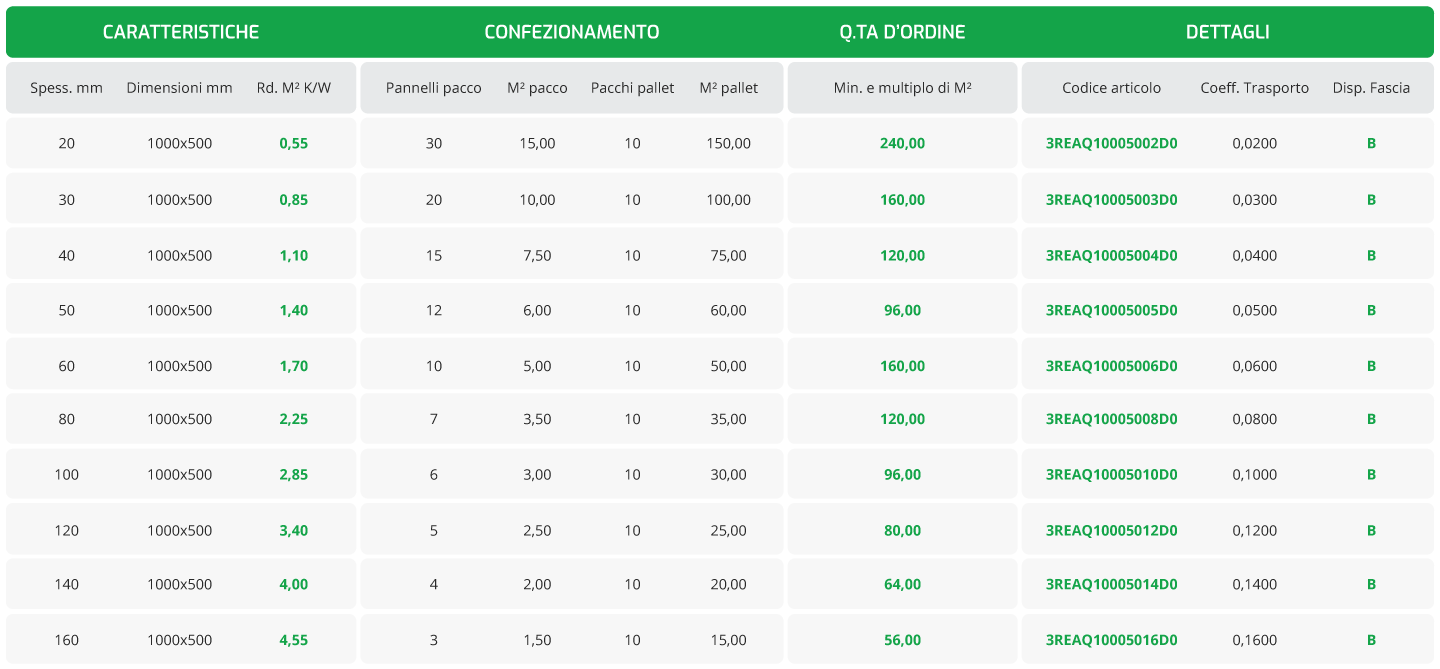Click the Q.TA D'ORDINE header
Screen dimensions: 1440x669
point(902,32)
